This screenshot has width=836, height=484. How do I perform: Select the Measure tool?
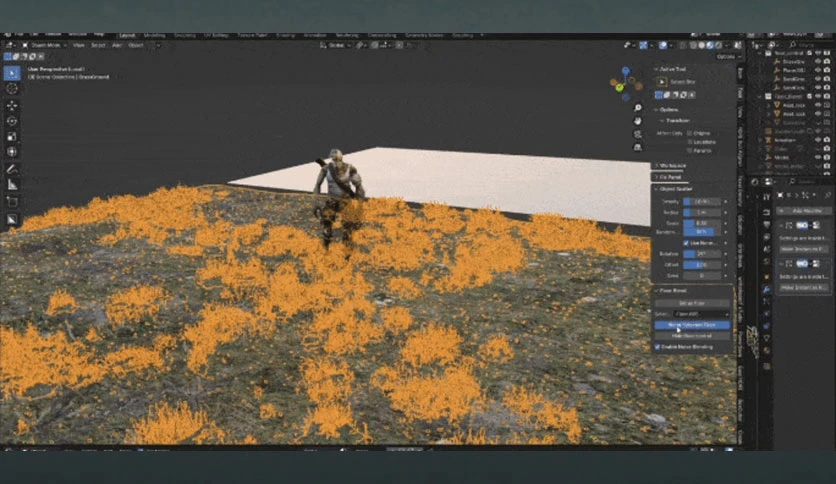(x=12, y=185)
